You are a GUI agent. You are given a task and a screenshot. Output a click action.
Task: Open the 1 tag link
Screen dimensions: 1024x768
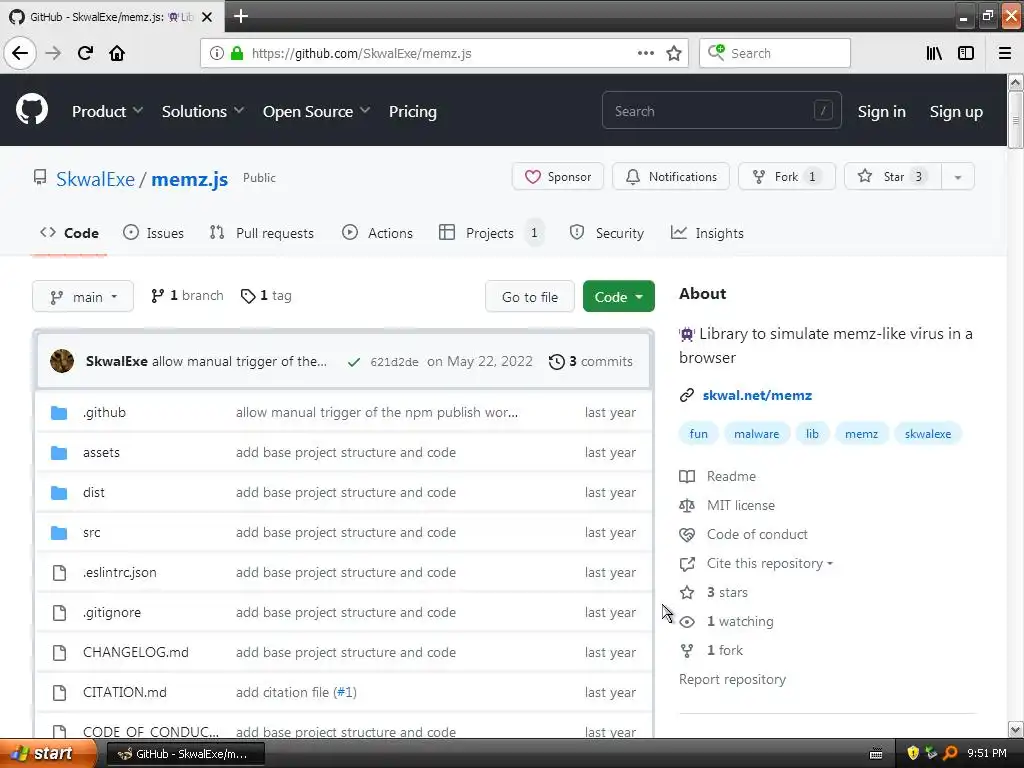(x=266, y=296)
